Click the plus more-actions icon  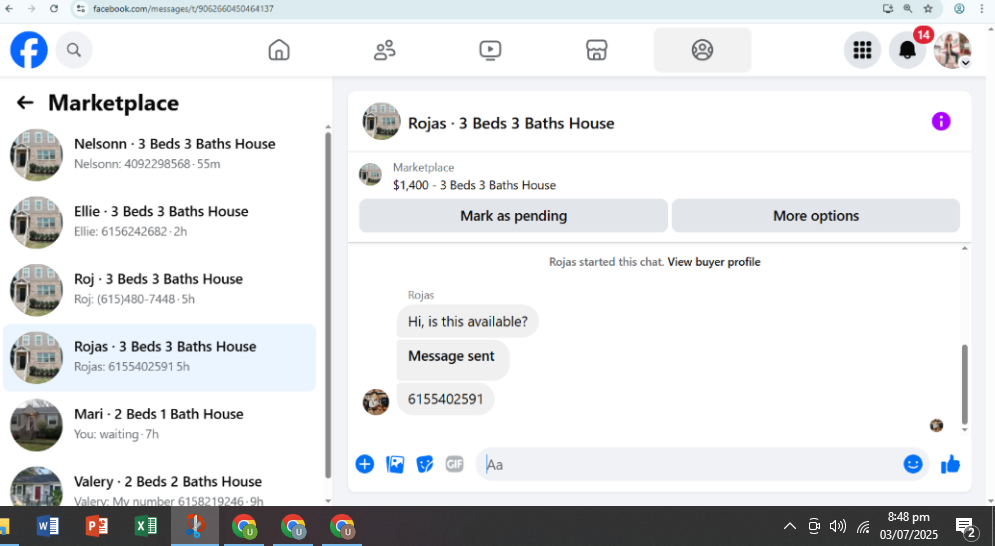tap(365, 464)
